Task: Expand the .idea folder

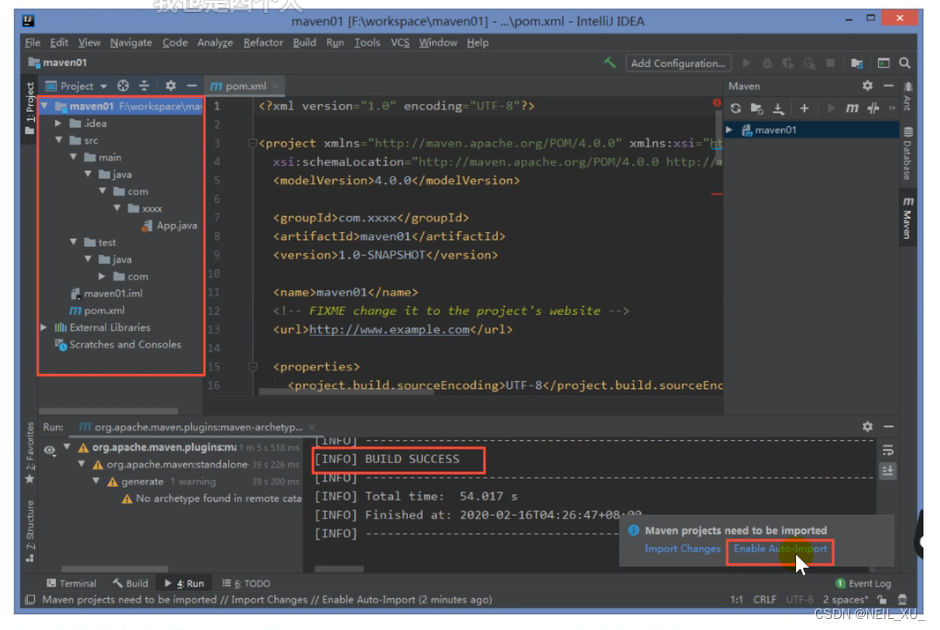Action: click(x=58, y=123)
